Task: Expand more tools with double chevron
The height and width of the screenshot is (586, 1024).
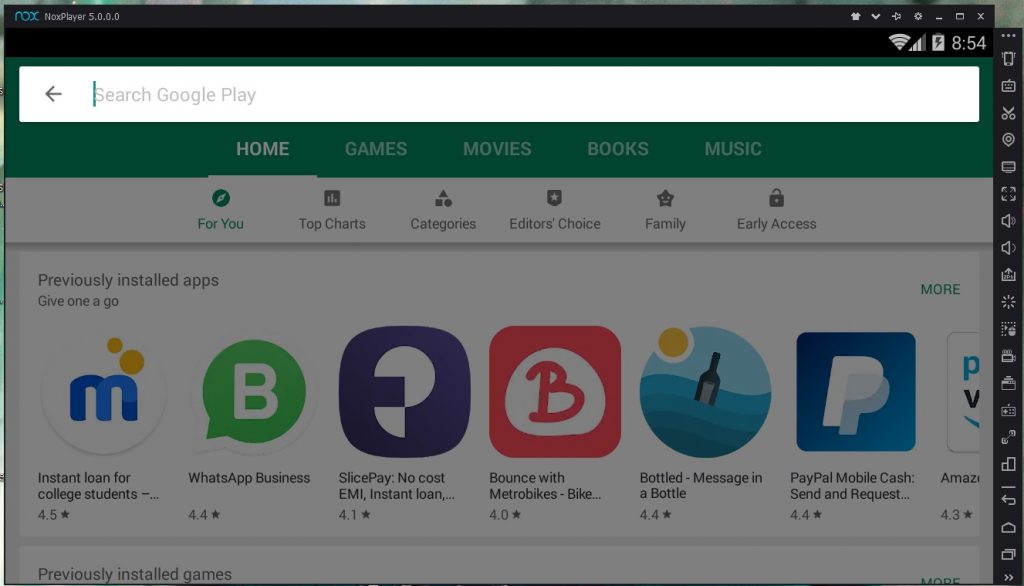Action: pyautogui.click(x=1008, y=577)
